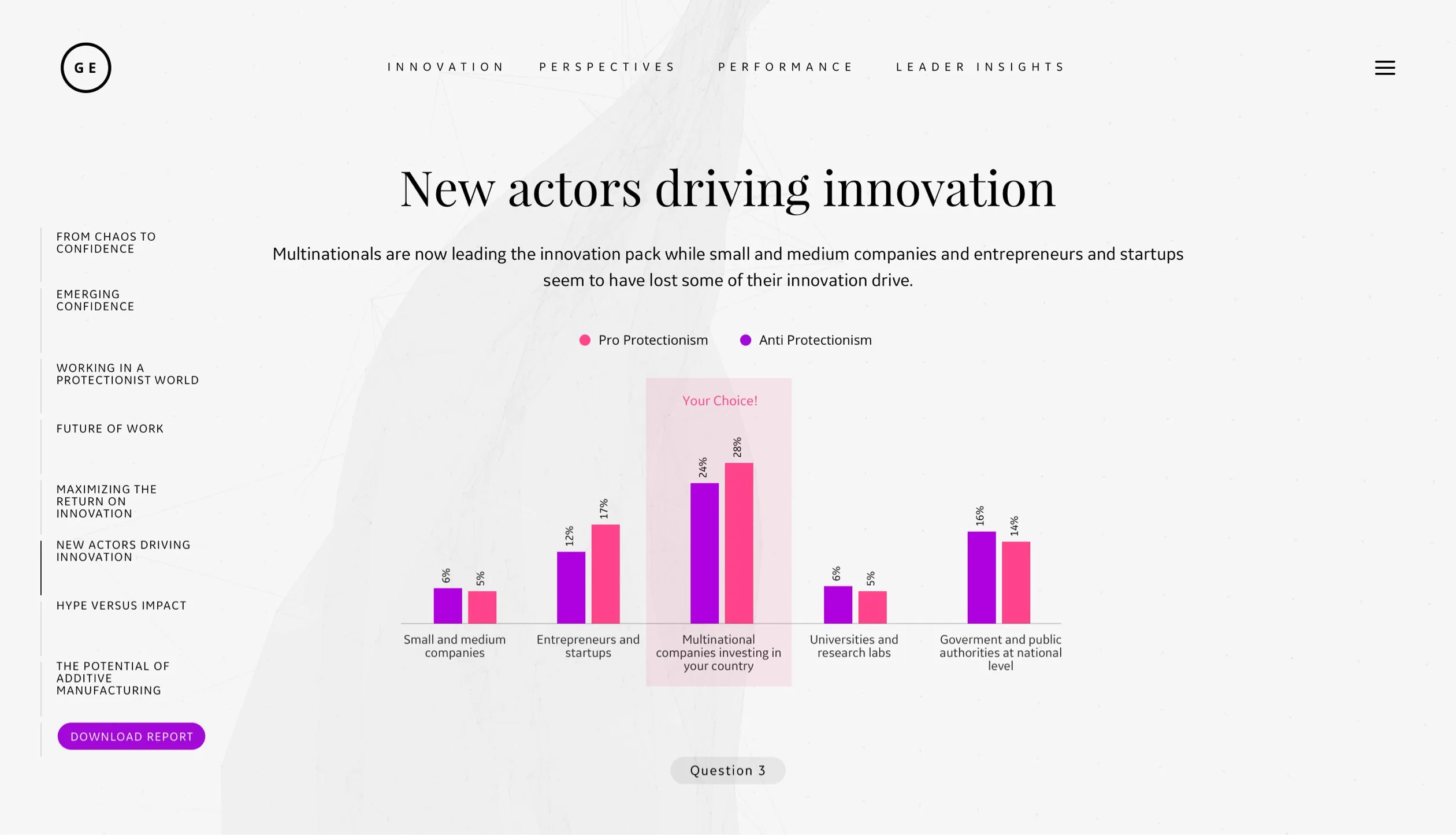This screenshot has height=835, width=1456.
Task: Select Future of Work in sidebar
Action: (x=110, y=428)
